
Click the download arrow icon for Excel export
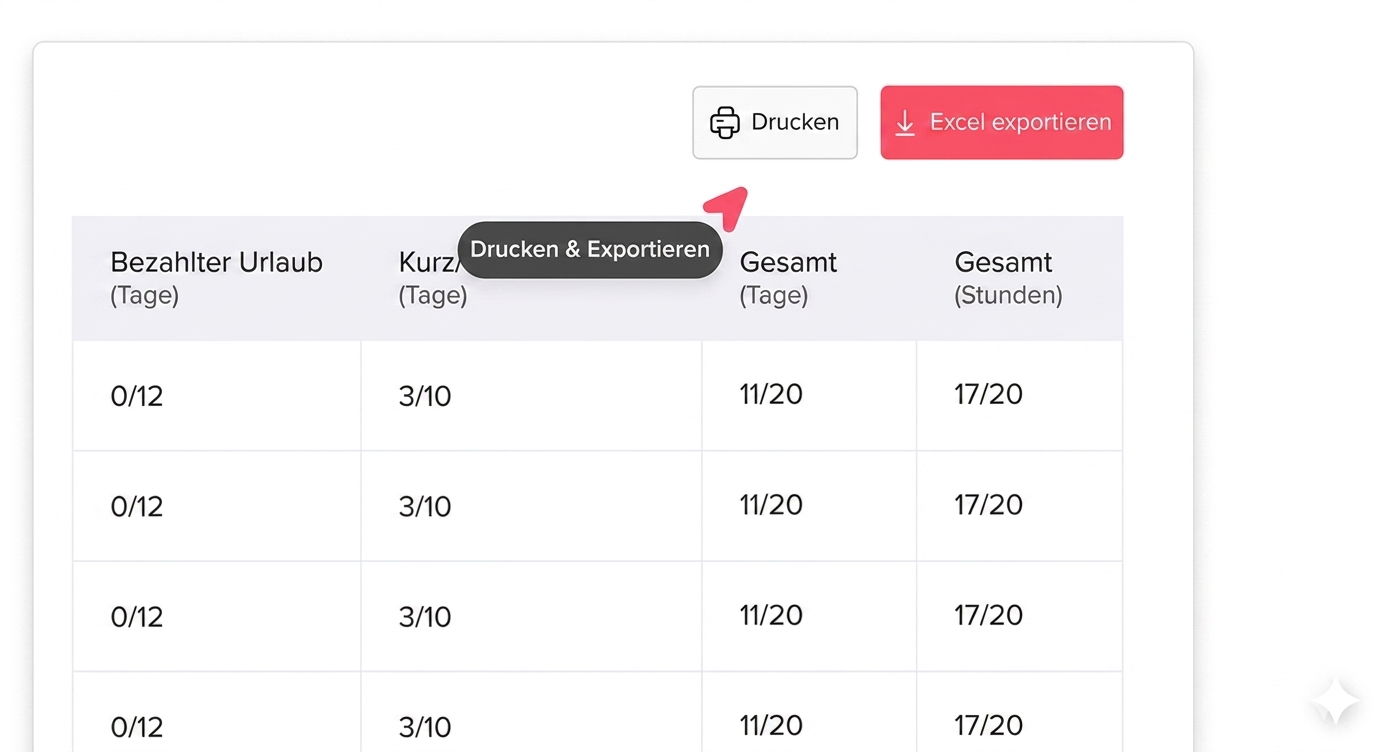point(905,123)
